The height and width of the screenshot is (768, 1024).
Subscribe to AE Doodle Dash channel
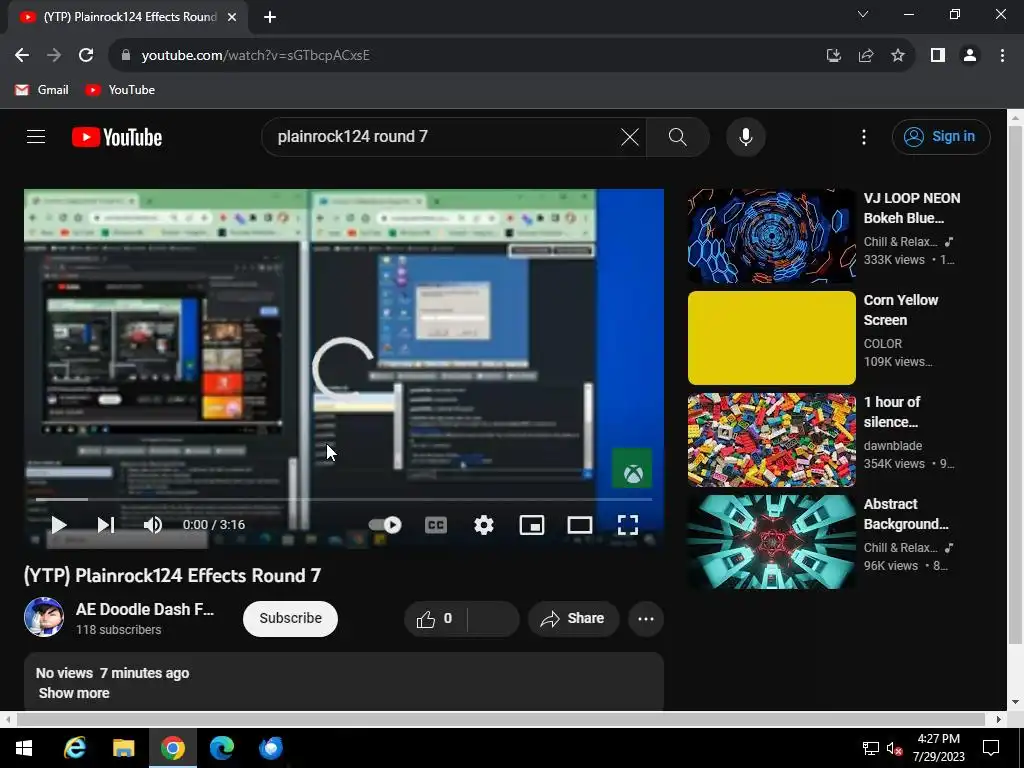click(291, 618)
